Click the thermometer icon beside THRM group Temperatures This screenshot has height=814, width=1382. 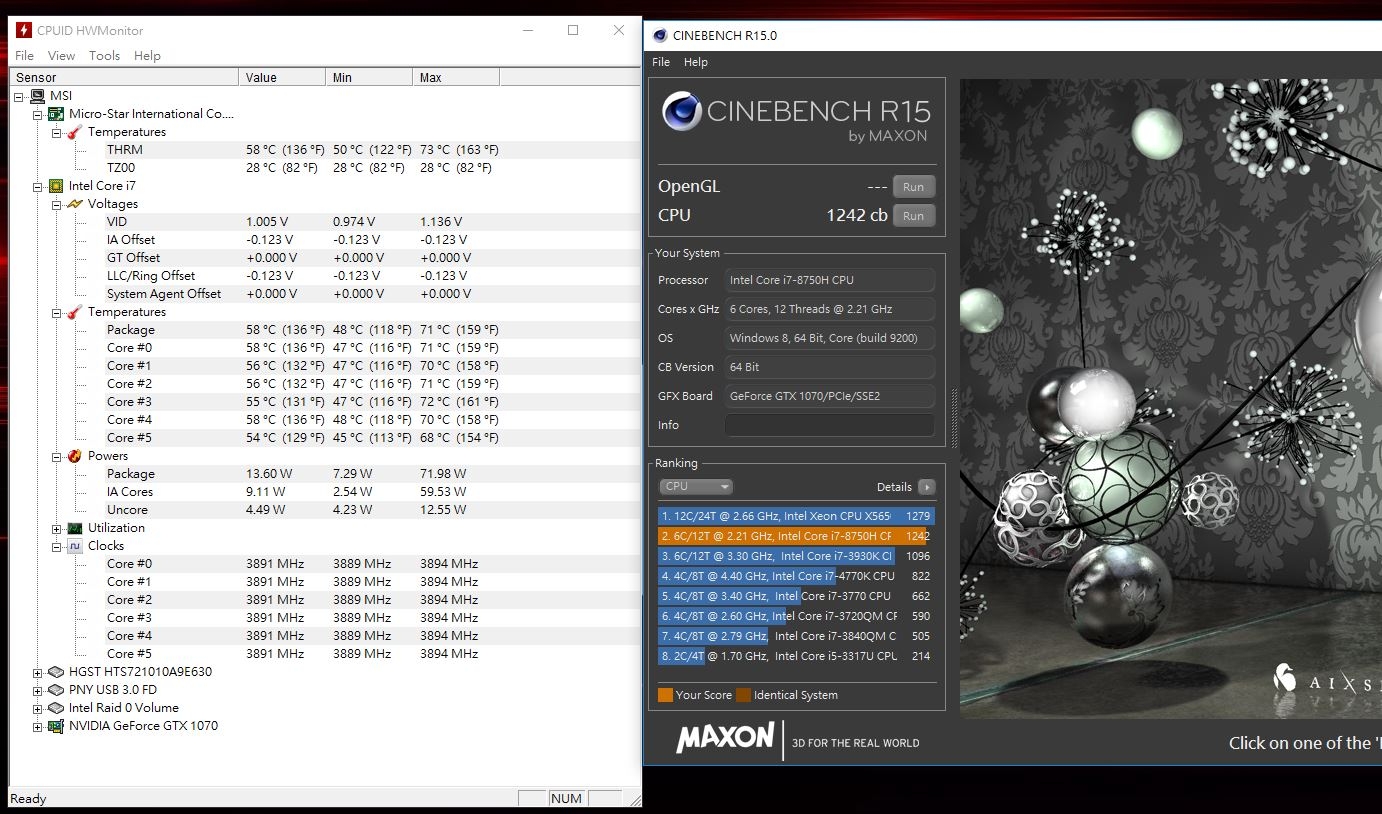pos(75,132)
